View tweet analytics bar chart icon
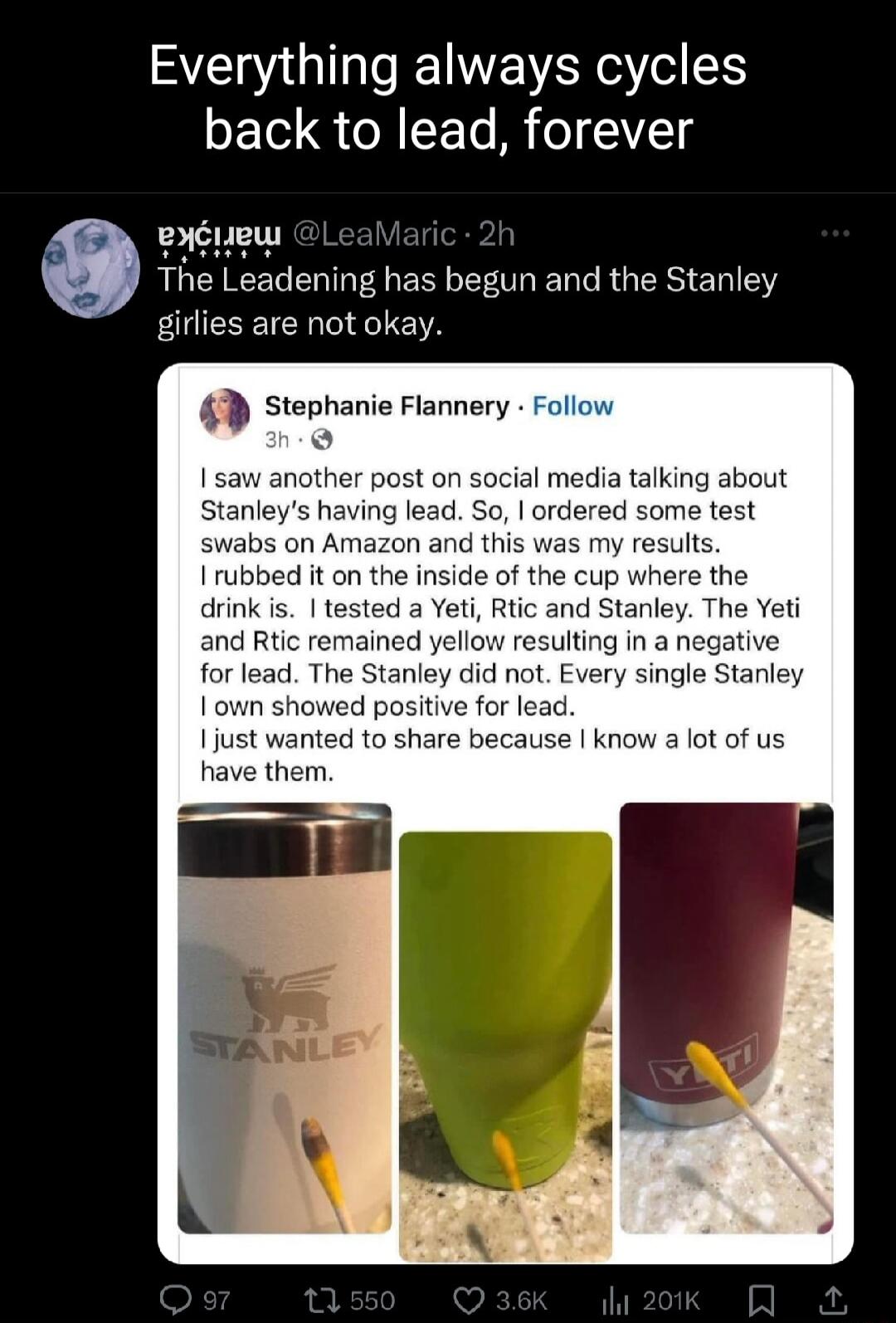Viewport: 896px width, 1323px height. click(612, 1299)
